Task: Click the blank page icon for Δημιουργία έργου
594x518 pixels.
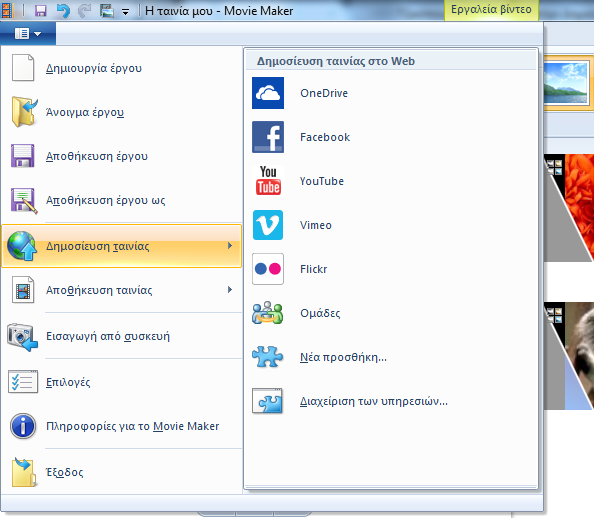Action: [23, 68]
